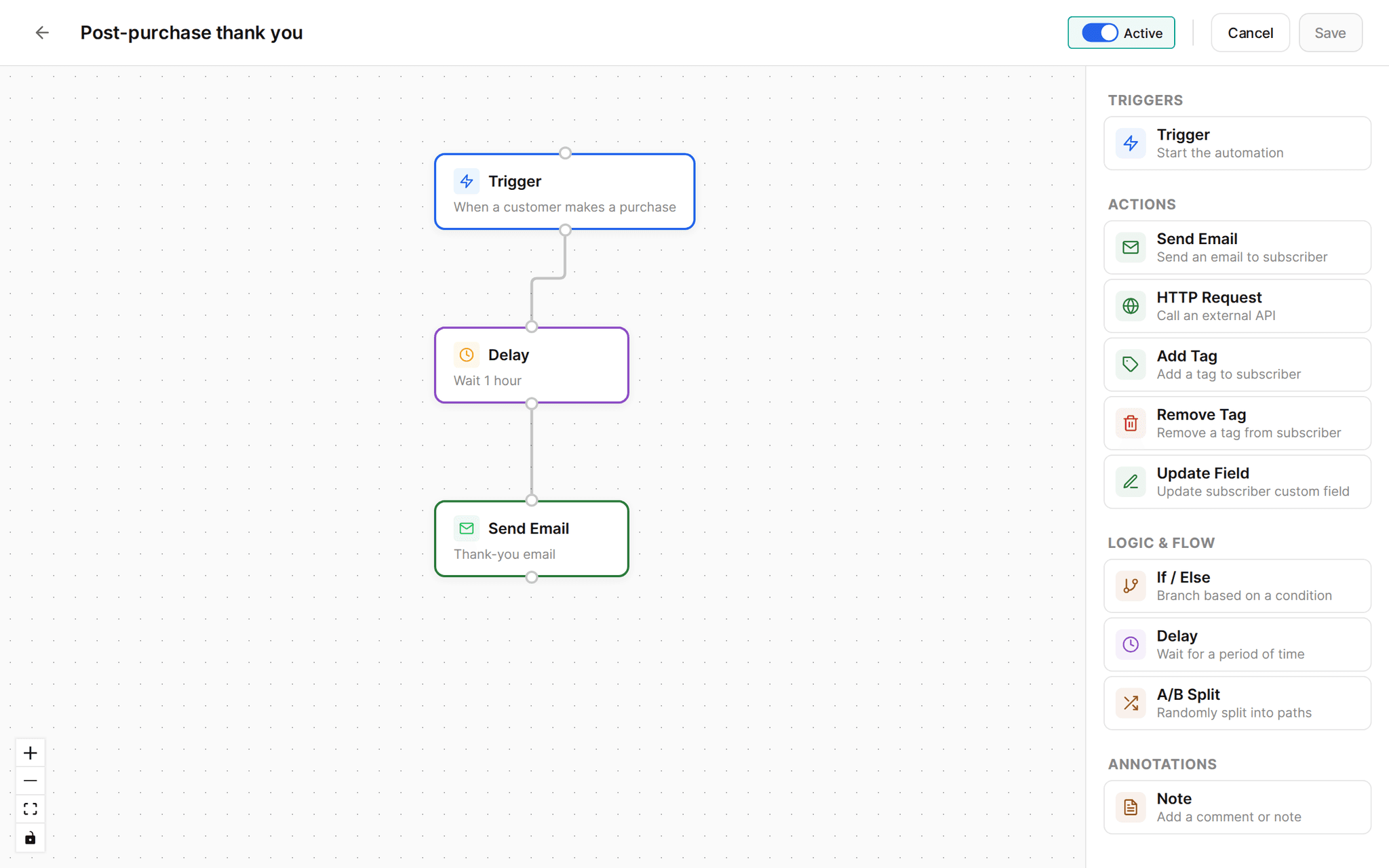
Task: Toggle the Active automation switch
Action: click(1099, 33)
